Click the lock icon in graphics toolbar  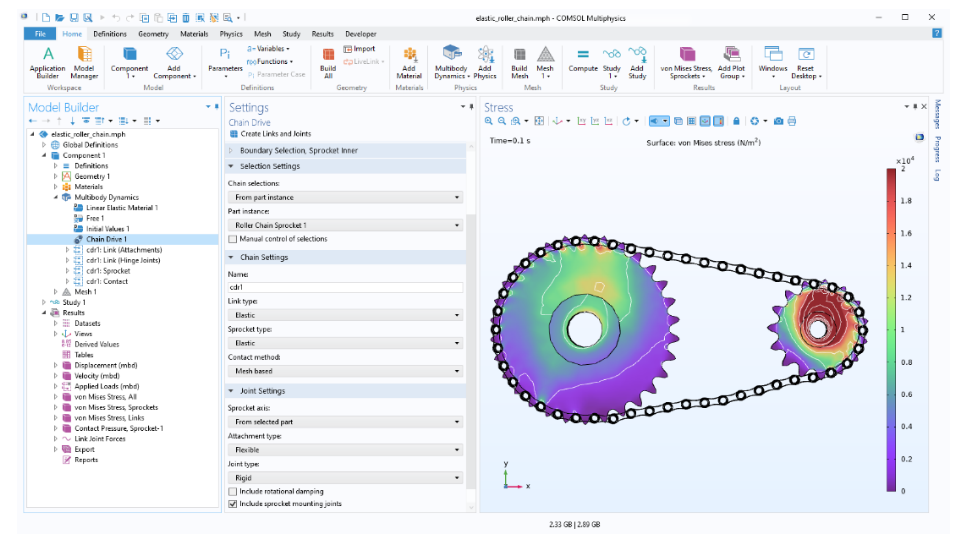point(736,121)
